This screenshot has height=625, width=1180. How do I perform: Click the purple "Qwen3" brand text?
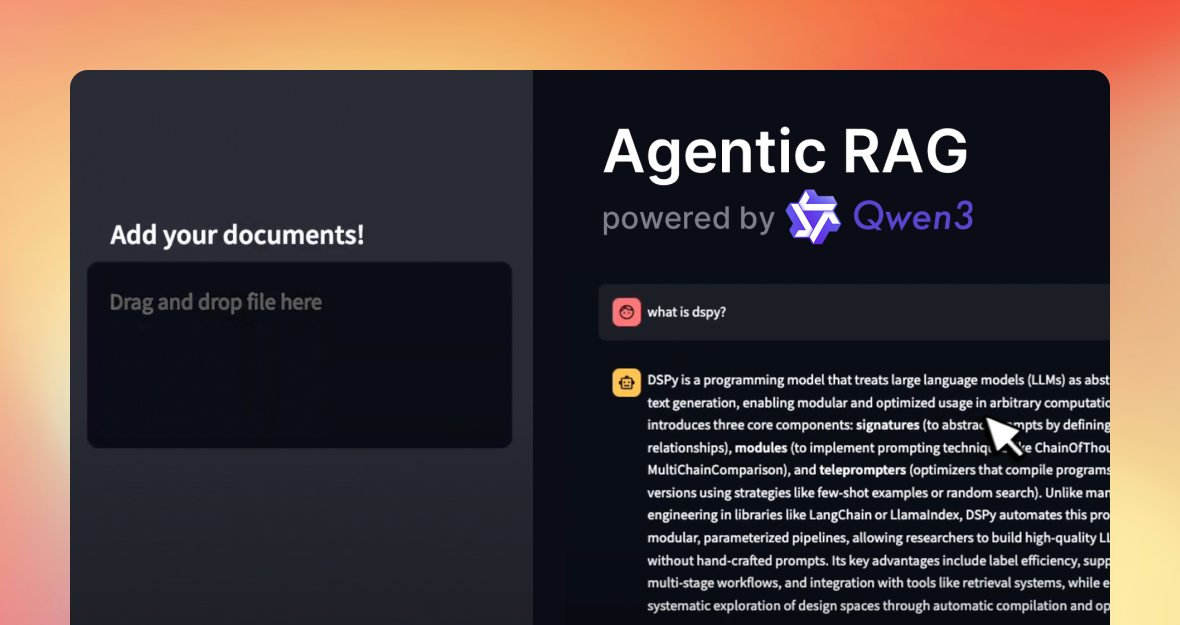click(x=912, y=217)
